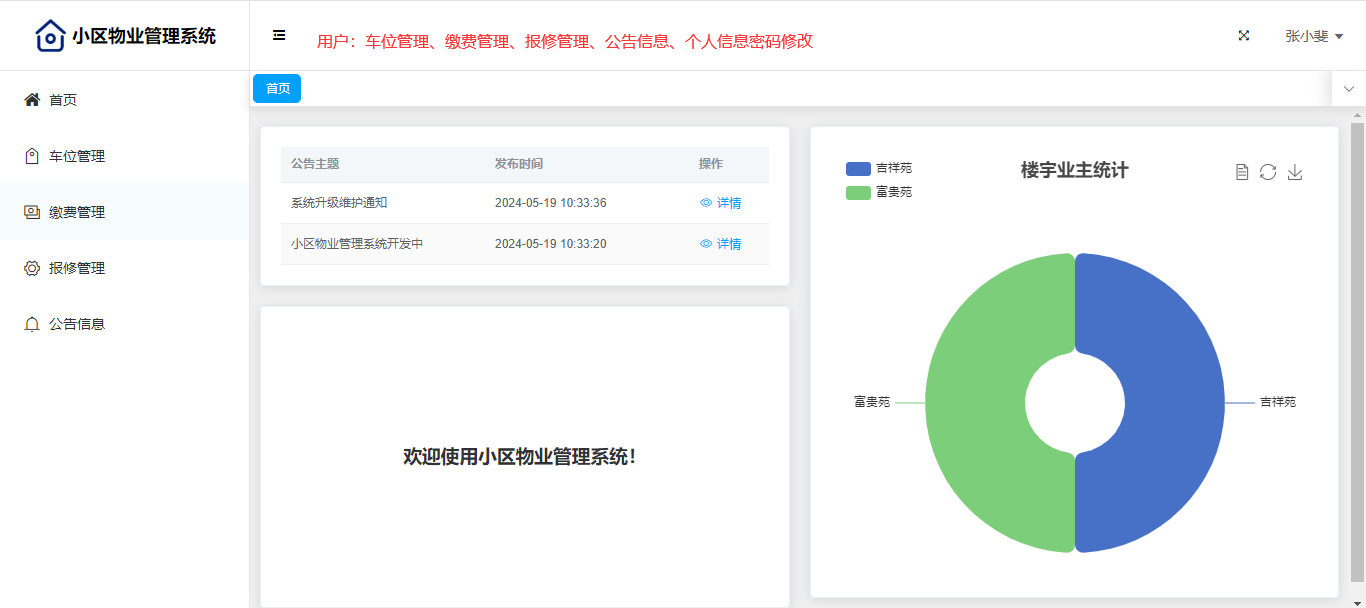Refresh the 楼宇业主统计 chart
The height and width of the screenshot is (608, 1366).
pos(1268,172)
